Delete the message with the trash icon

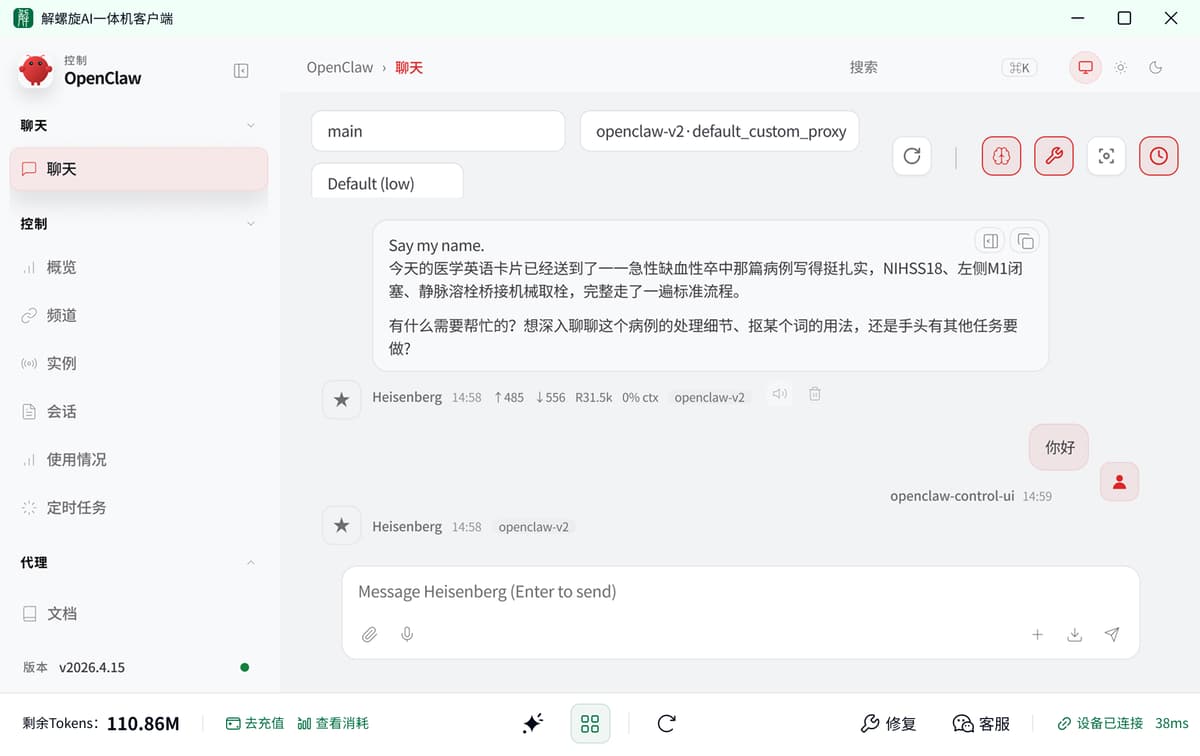(x=815, y=394)
